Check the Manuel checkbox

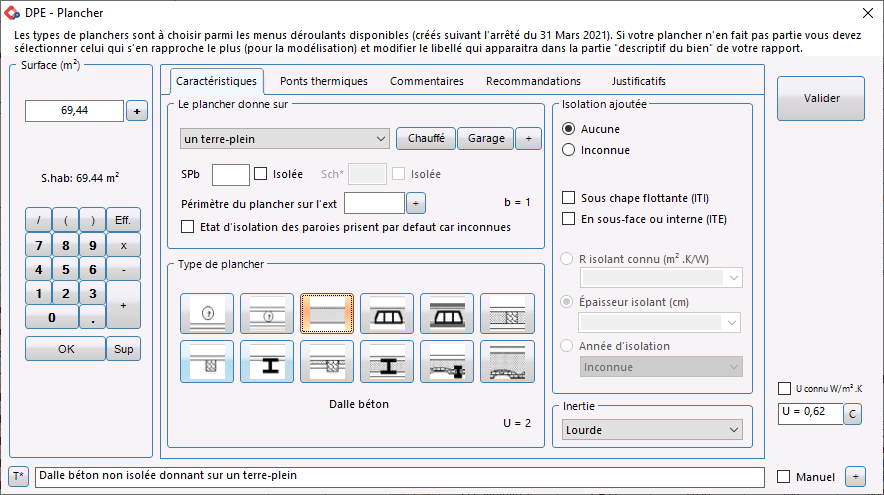click(783, 477)
